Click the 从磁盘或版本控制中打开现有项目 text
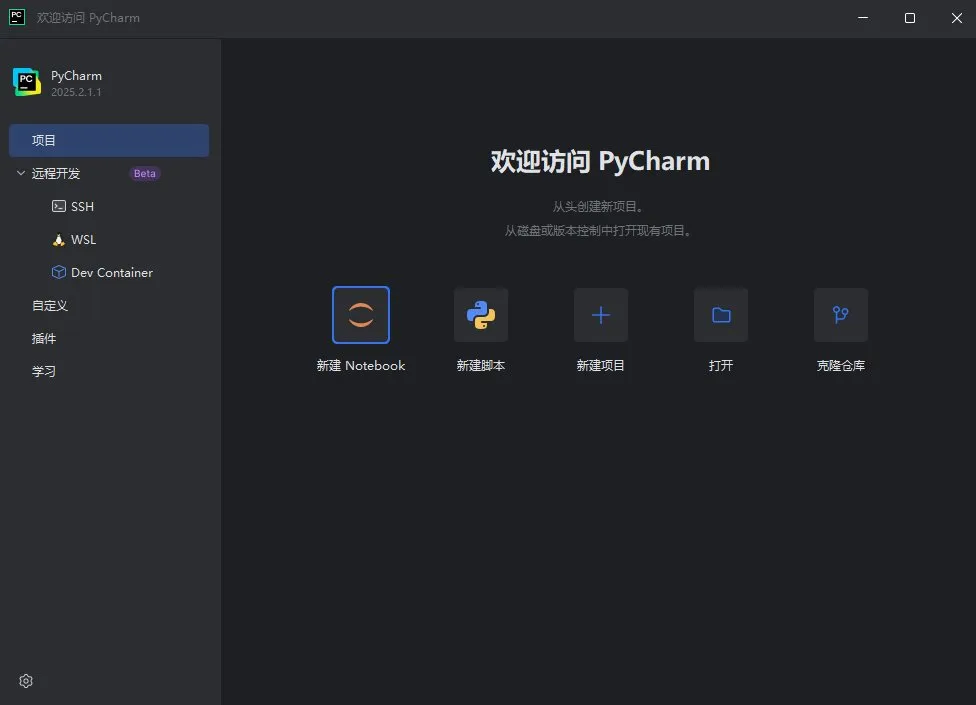 (598, 231)
